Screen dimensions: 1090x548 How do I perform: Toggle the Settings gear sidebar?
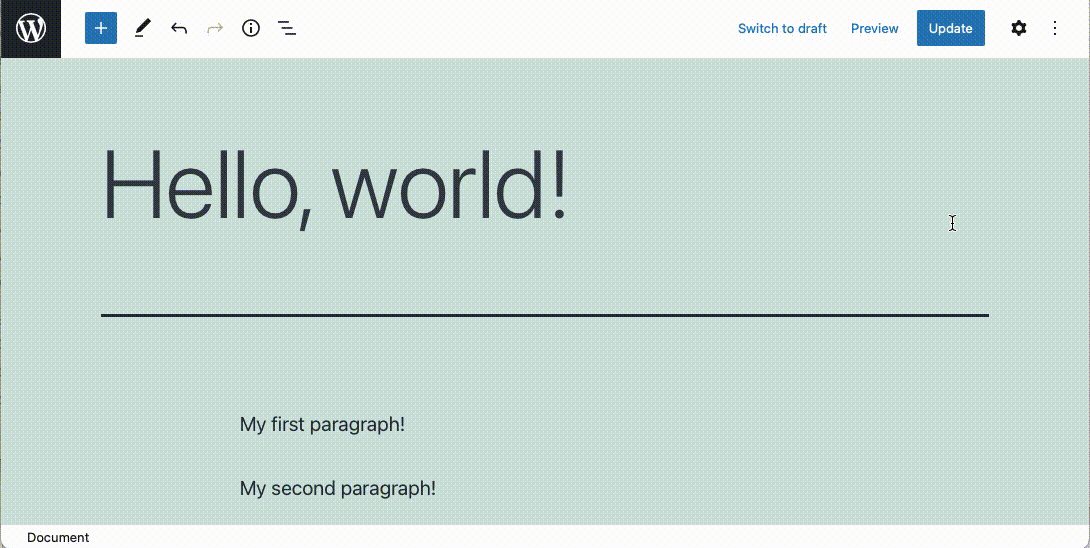[1018, 28]
